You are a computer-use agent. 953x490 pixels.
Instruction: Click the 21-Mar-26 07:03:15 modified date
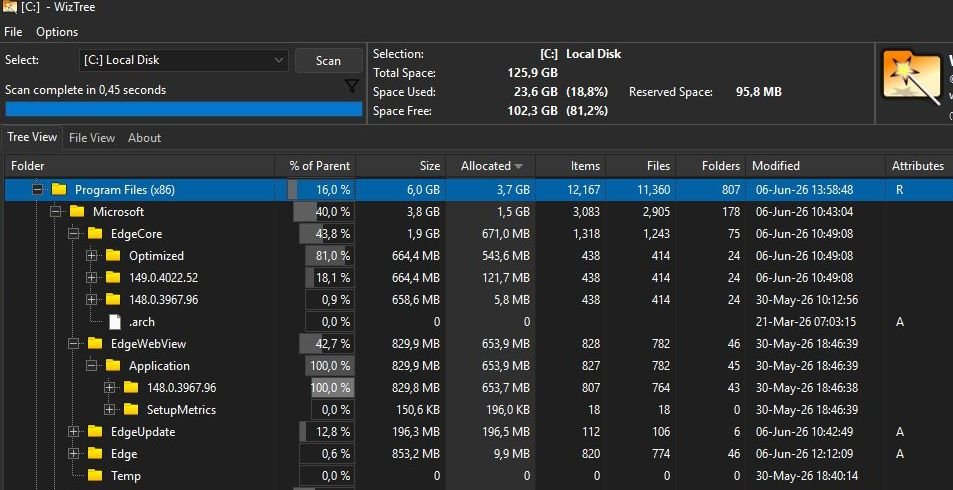(806, 322)
